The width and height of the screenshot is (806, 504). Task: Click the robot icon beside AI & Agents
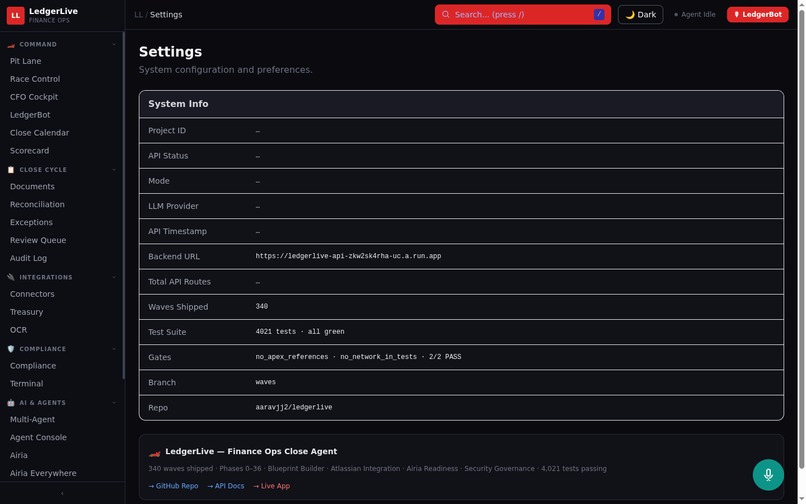pos(11,403)
